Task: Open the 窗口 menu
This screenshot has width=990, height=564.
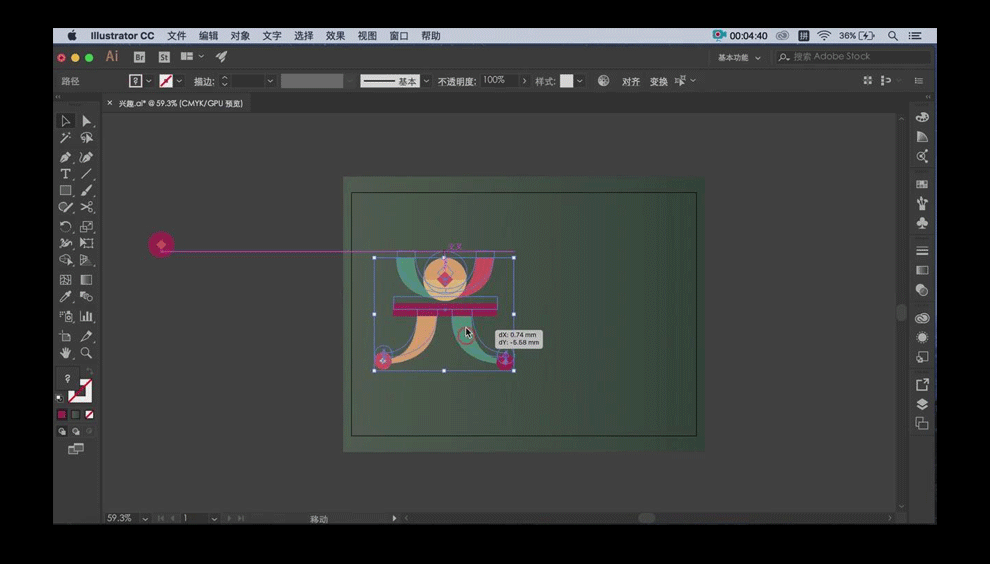Action: pyautogui.click(x=399, y=36)
